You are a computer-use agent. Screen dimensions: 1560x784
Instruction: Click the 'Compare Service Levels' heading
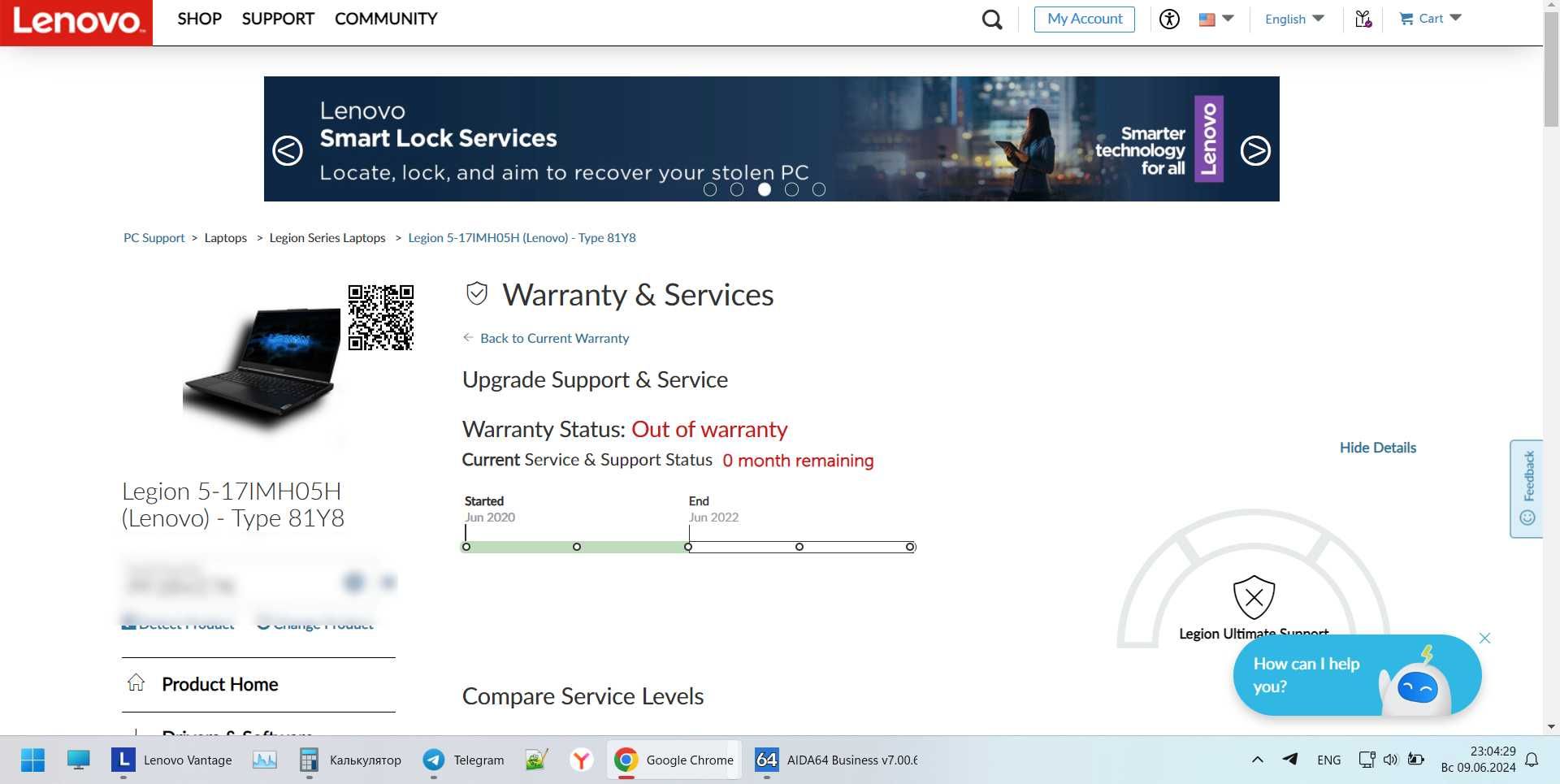[x=583, y=696]
